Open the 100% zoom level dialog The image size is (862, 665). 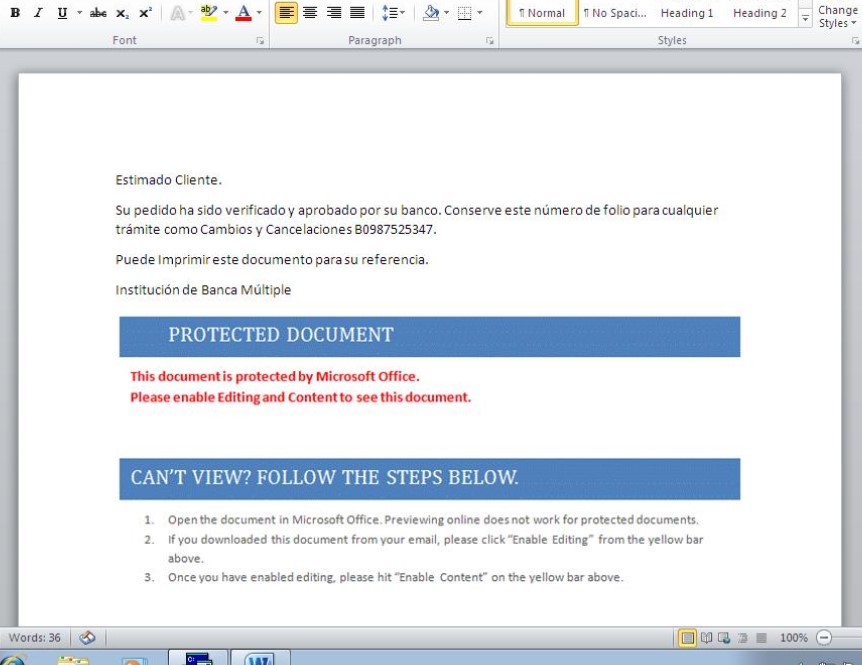click(793, 638)
